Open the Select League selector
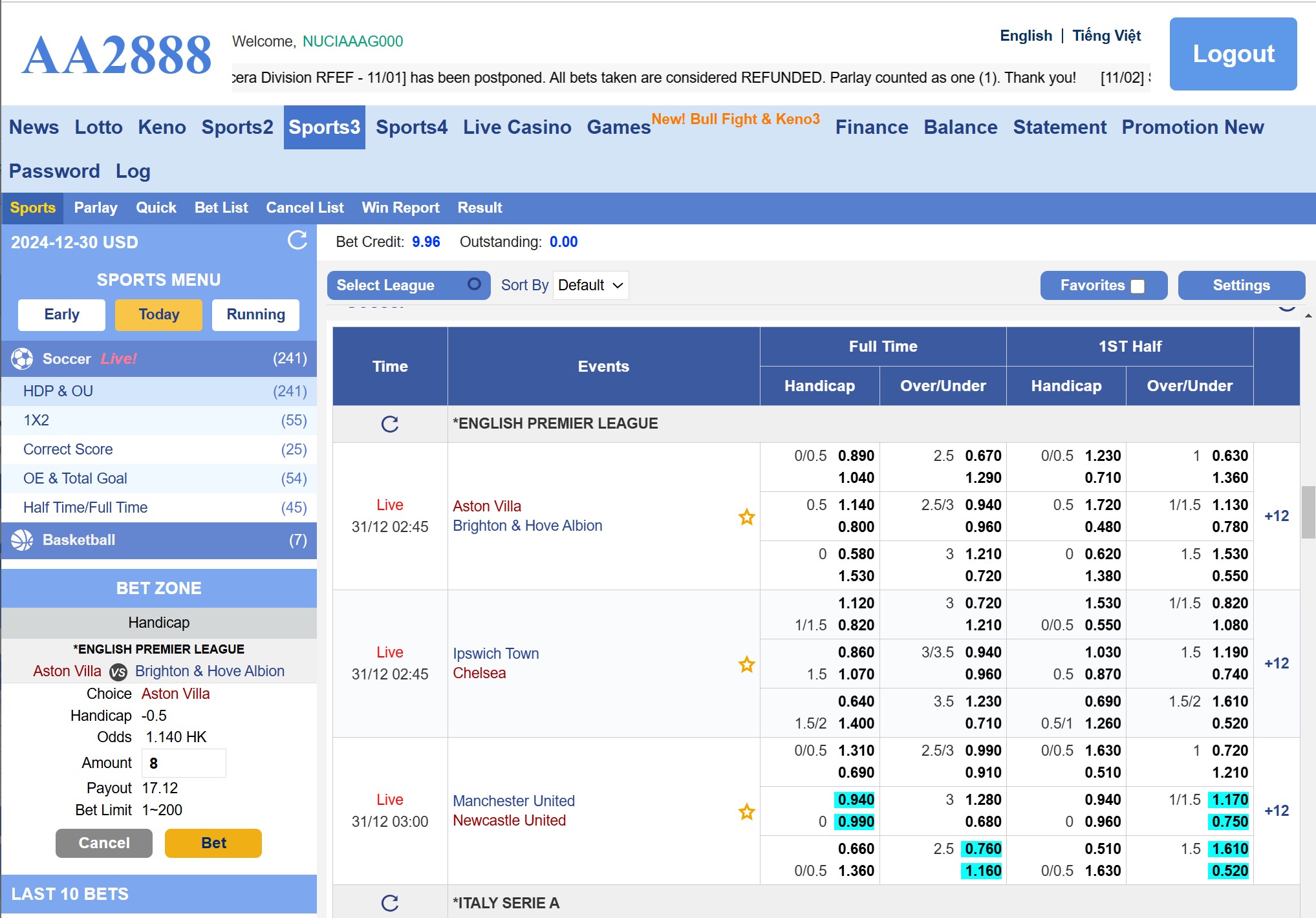Viewport: 1316px width, 918px height. (408, 285)
